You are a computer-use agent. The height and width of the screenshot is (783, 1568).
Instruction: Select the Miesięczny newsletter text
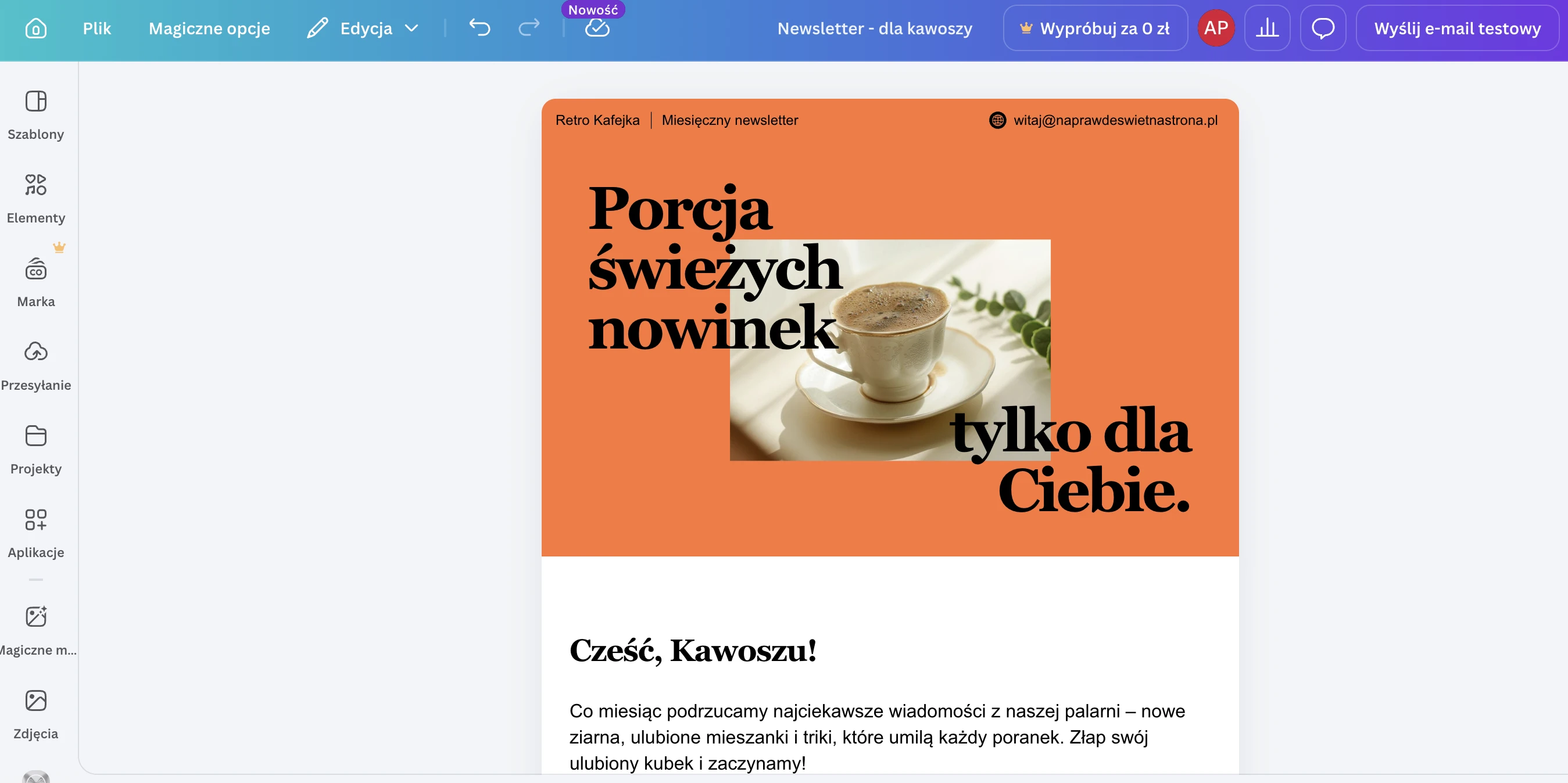[x=729, y=120]
